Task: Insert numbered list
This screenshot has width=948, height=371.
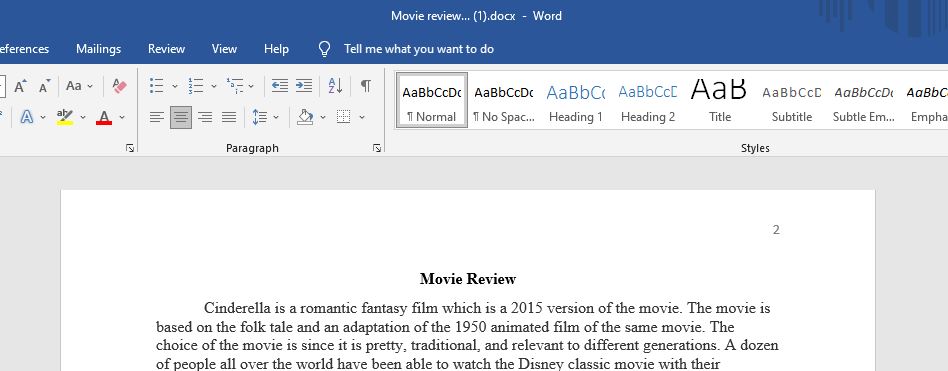Action: point(195,86)
